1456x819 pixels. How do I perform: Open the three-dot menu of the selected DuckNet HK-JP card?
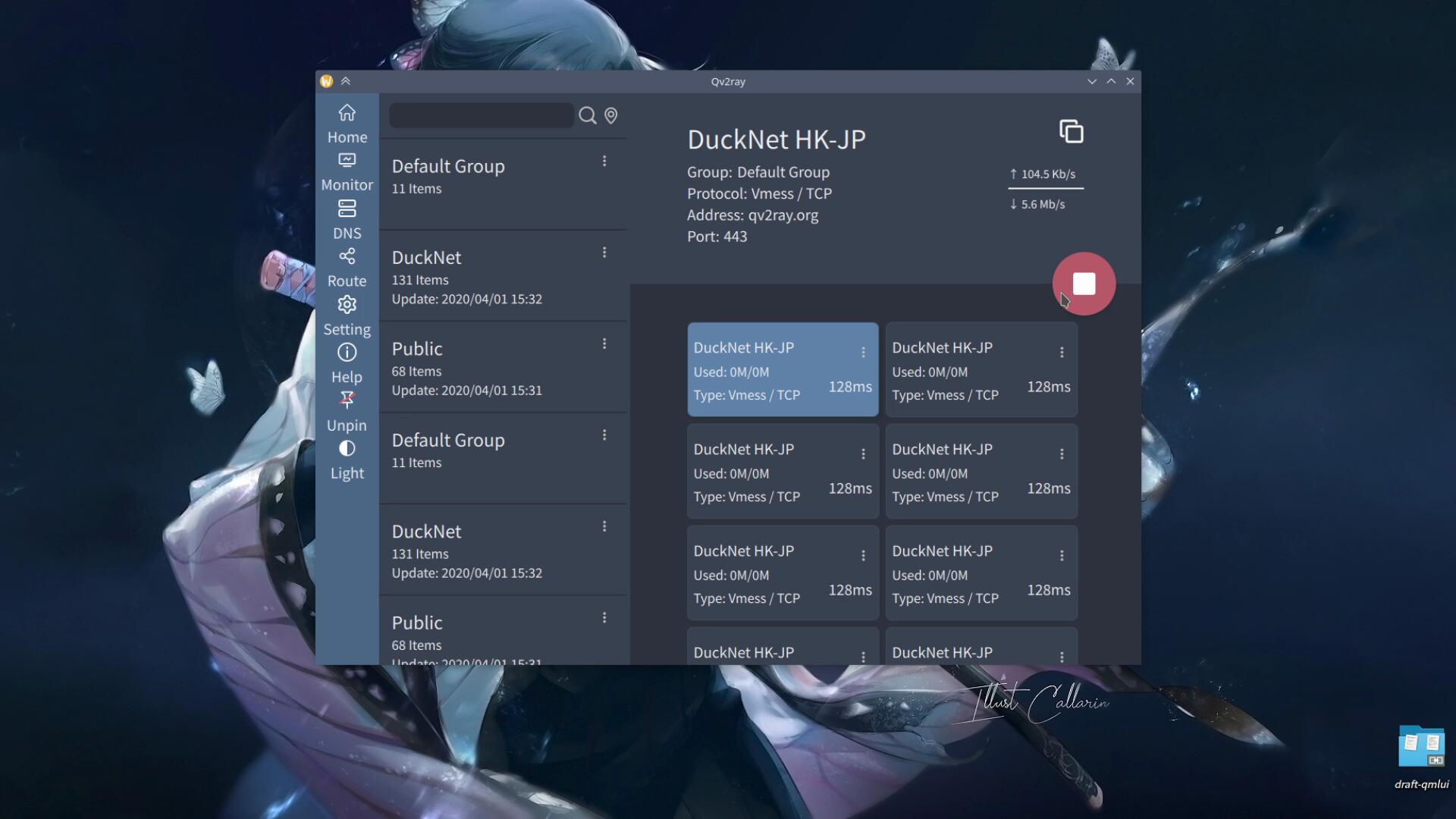pos(863,353)
